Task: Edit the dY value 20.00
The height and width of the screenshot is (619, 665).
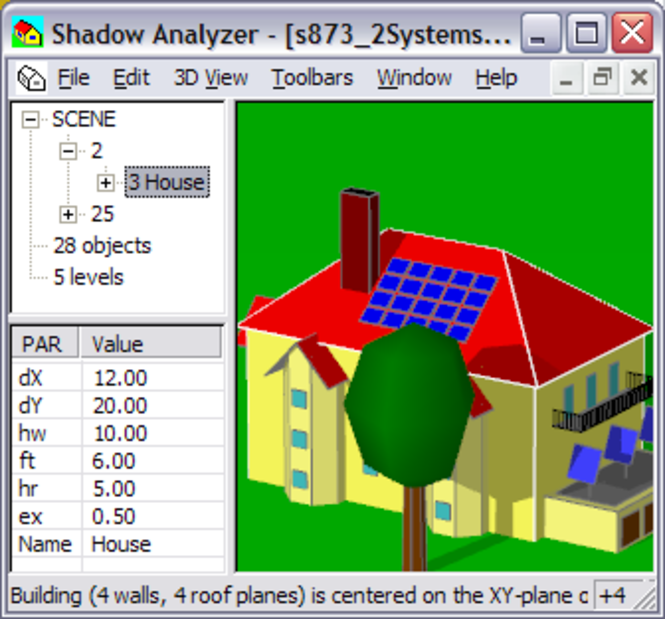Action: pyautogui.click(x=152, y=405)
